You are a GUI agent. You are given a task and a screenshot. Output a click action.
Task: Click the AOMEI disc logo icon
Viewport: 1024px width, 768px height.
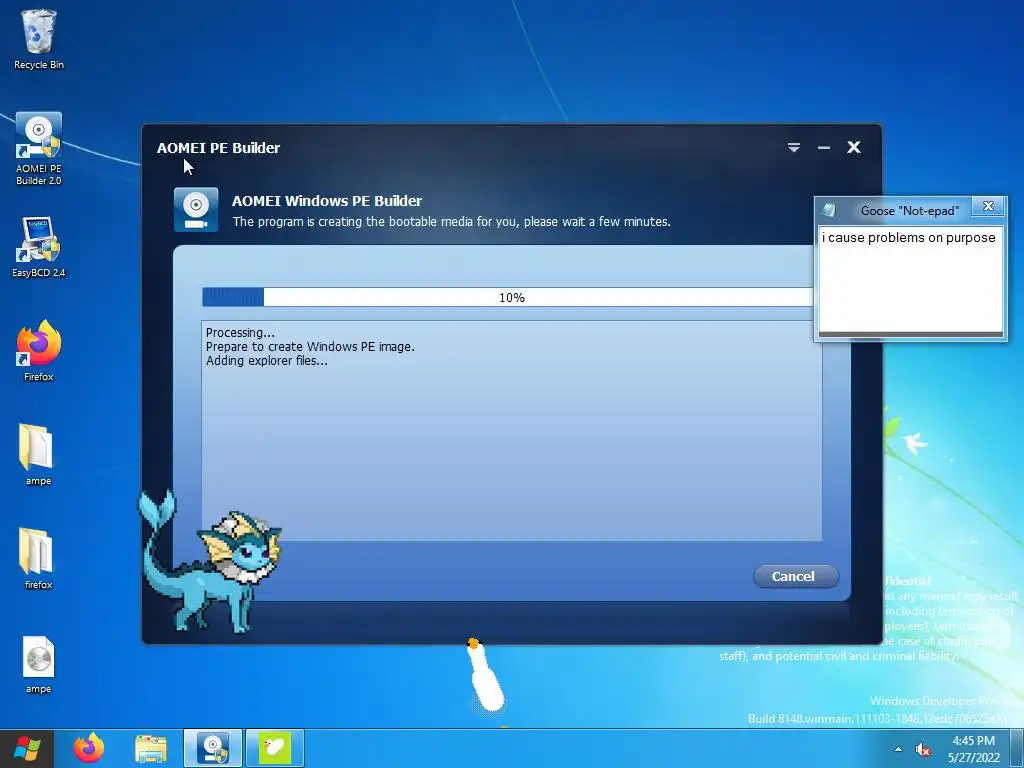[196, 210]
